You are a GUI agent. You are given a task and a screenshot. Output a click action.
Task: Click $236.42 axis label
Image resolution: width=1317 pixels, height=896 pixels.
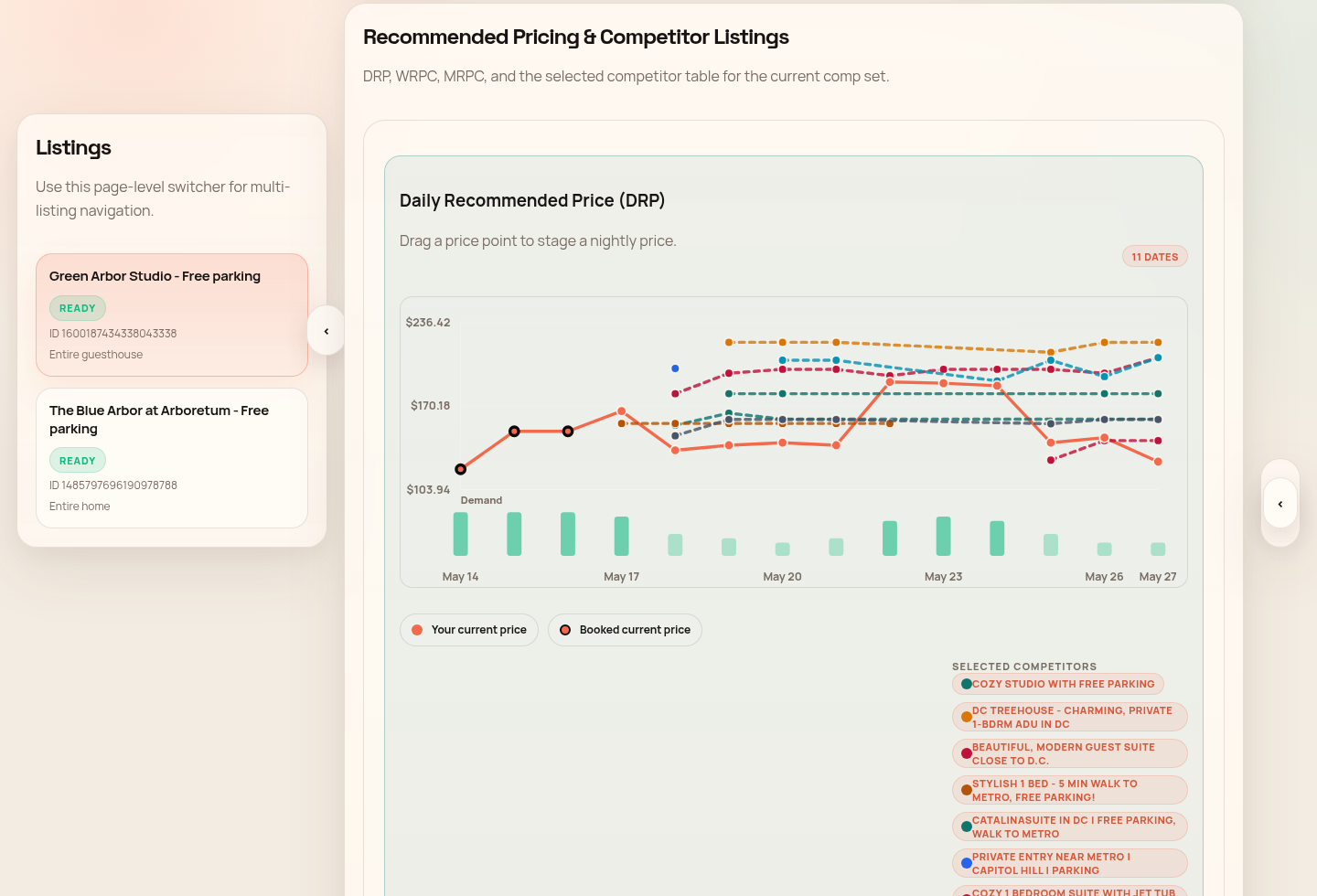(428, 323)
